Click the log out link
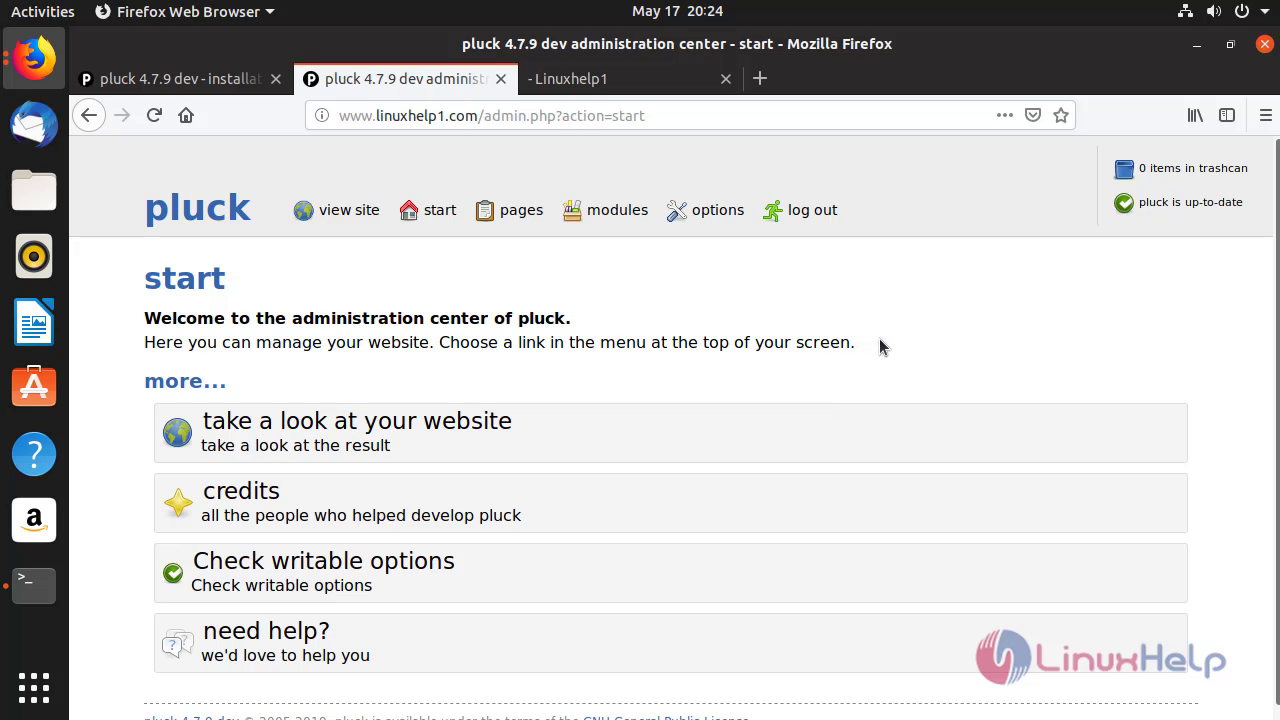The width and height of the screenshot is (1280, 720). pyautogui.click(x=812, y=210)
